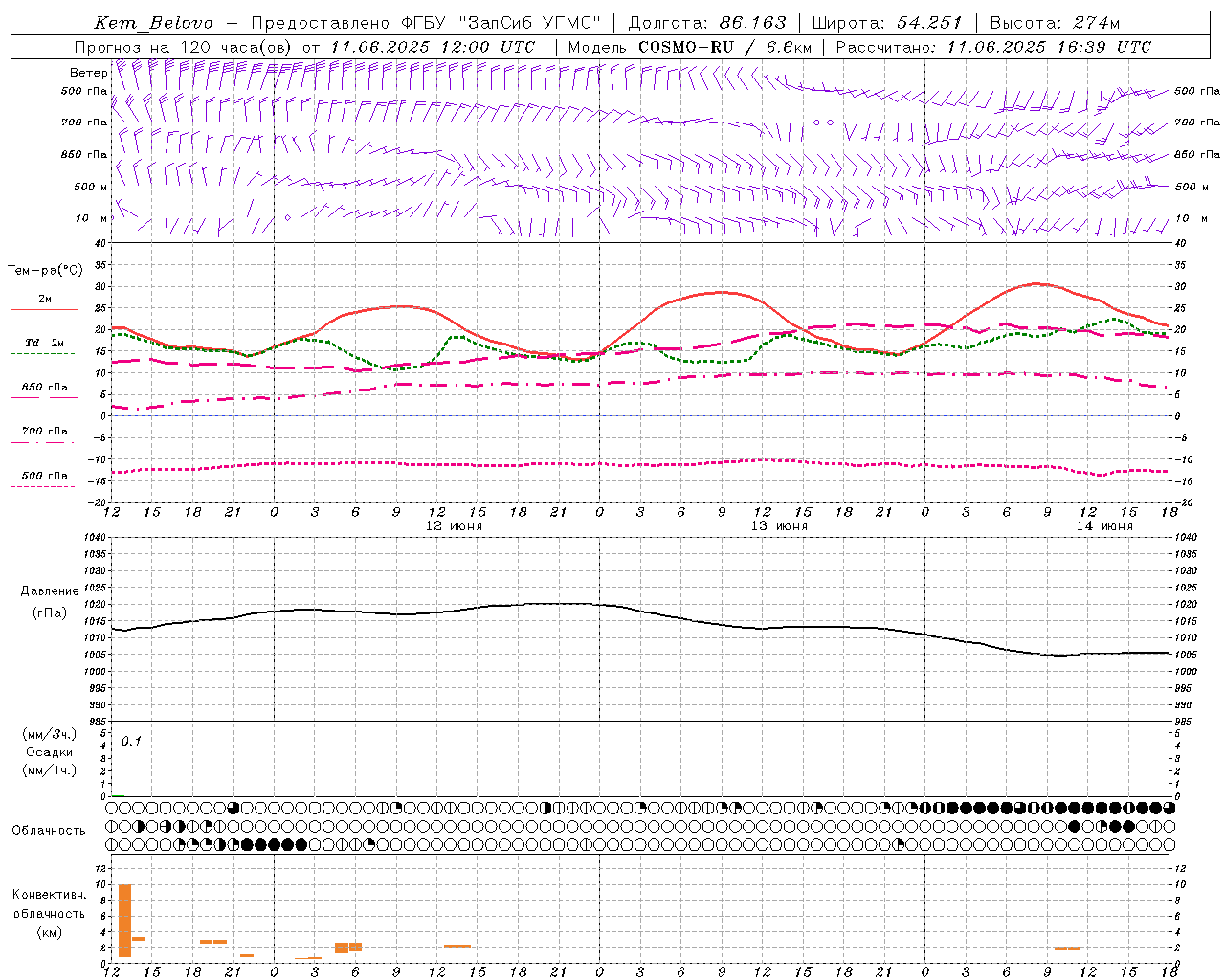Click the 'Td 2м' dew point legend entry

coord(45,343)
